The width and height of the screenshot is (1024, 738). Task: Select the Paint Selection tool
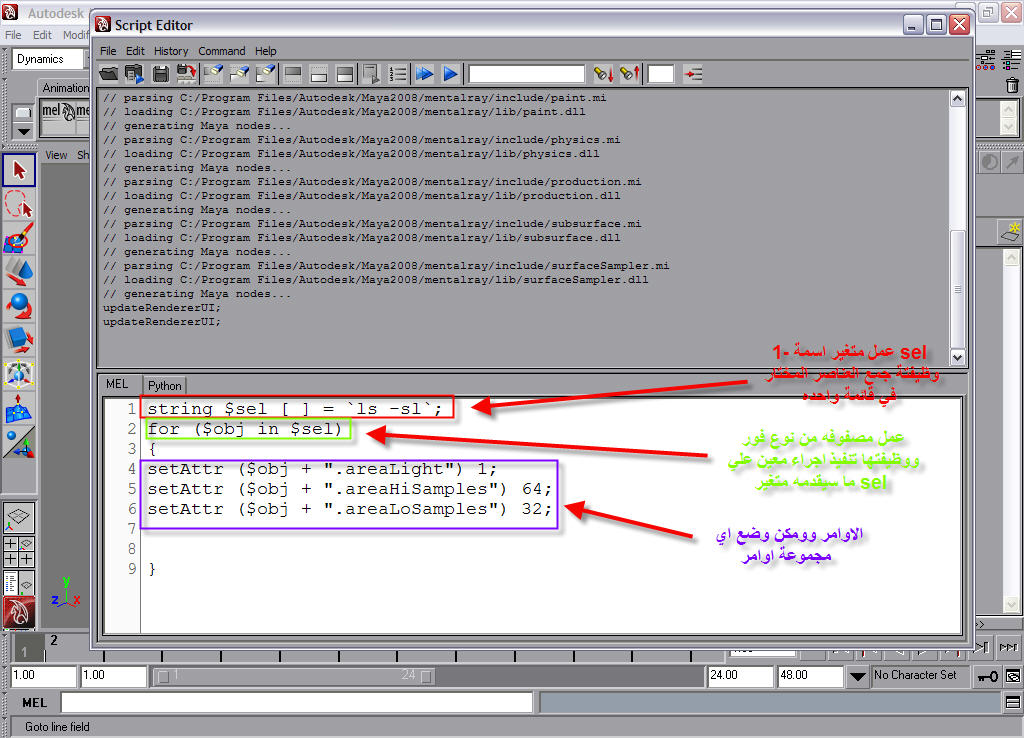(19, 237)
